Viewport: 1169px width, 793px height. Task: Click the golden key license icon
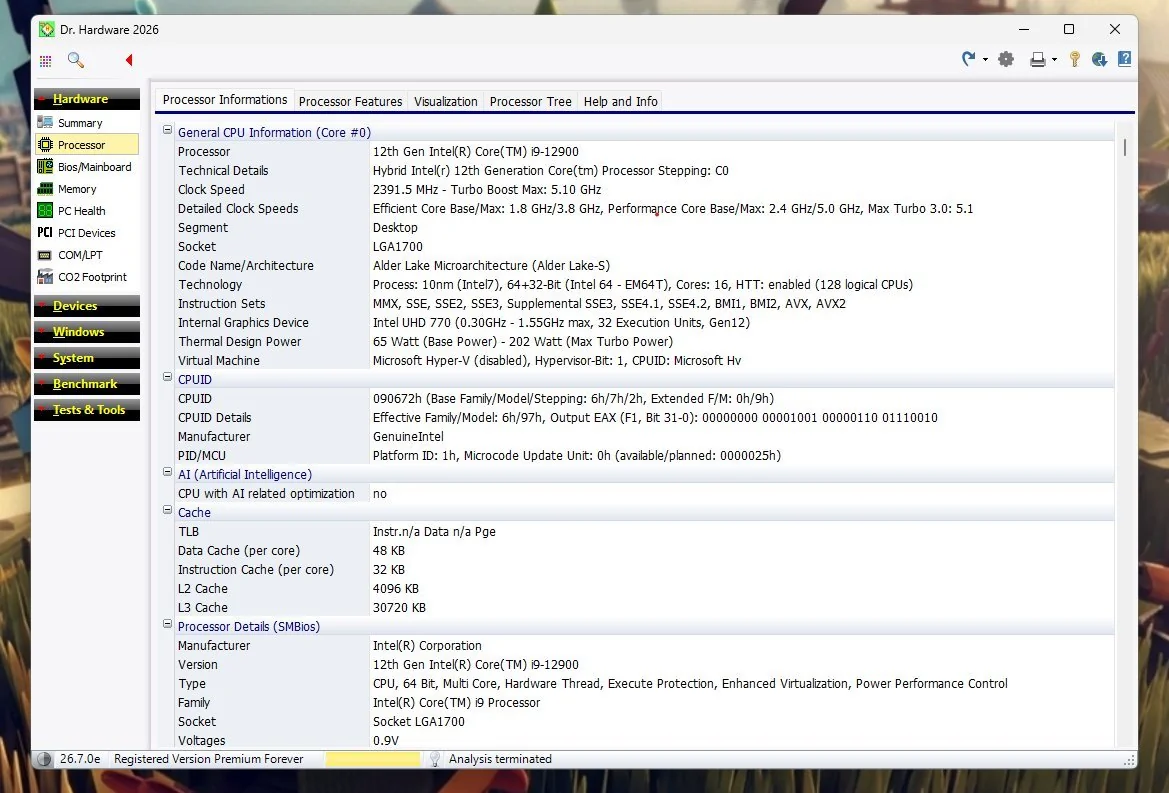tap(1074, 59)
